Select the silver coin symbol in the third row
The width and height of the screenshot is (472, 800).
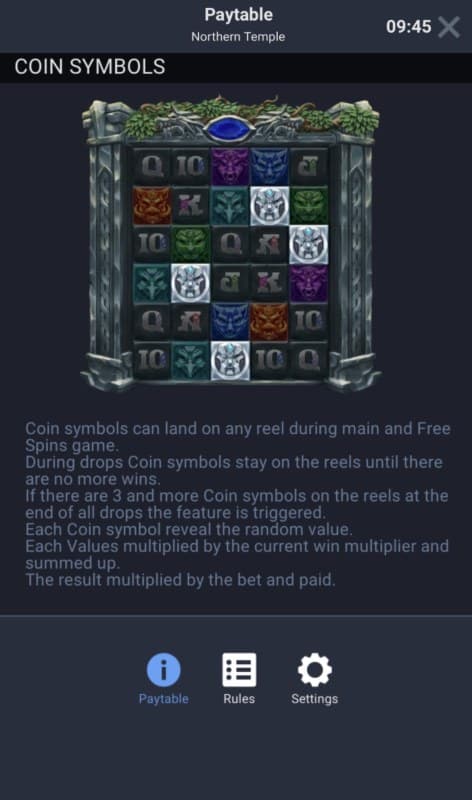point(309,245)
